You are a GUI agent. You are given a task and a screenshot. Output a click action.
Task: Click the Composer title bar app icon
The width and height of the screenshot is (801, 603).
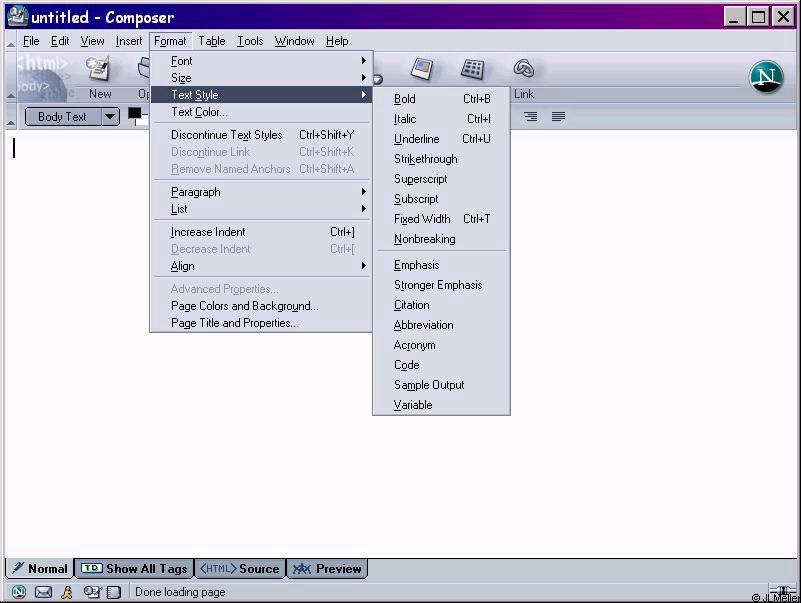tap(17, 16)
